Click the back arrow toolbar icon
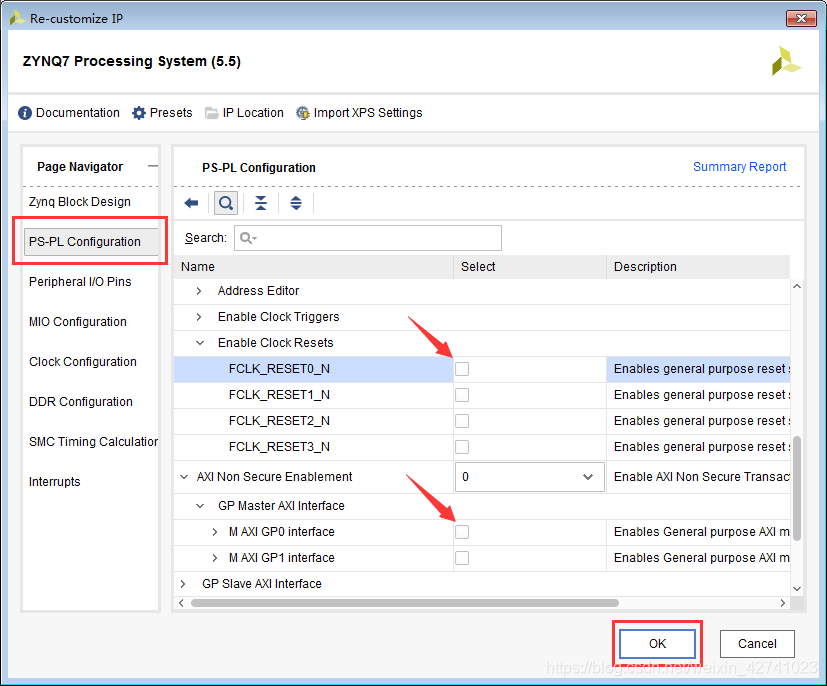Screen dimensions: 827x686 tap(191, 203)
